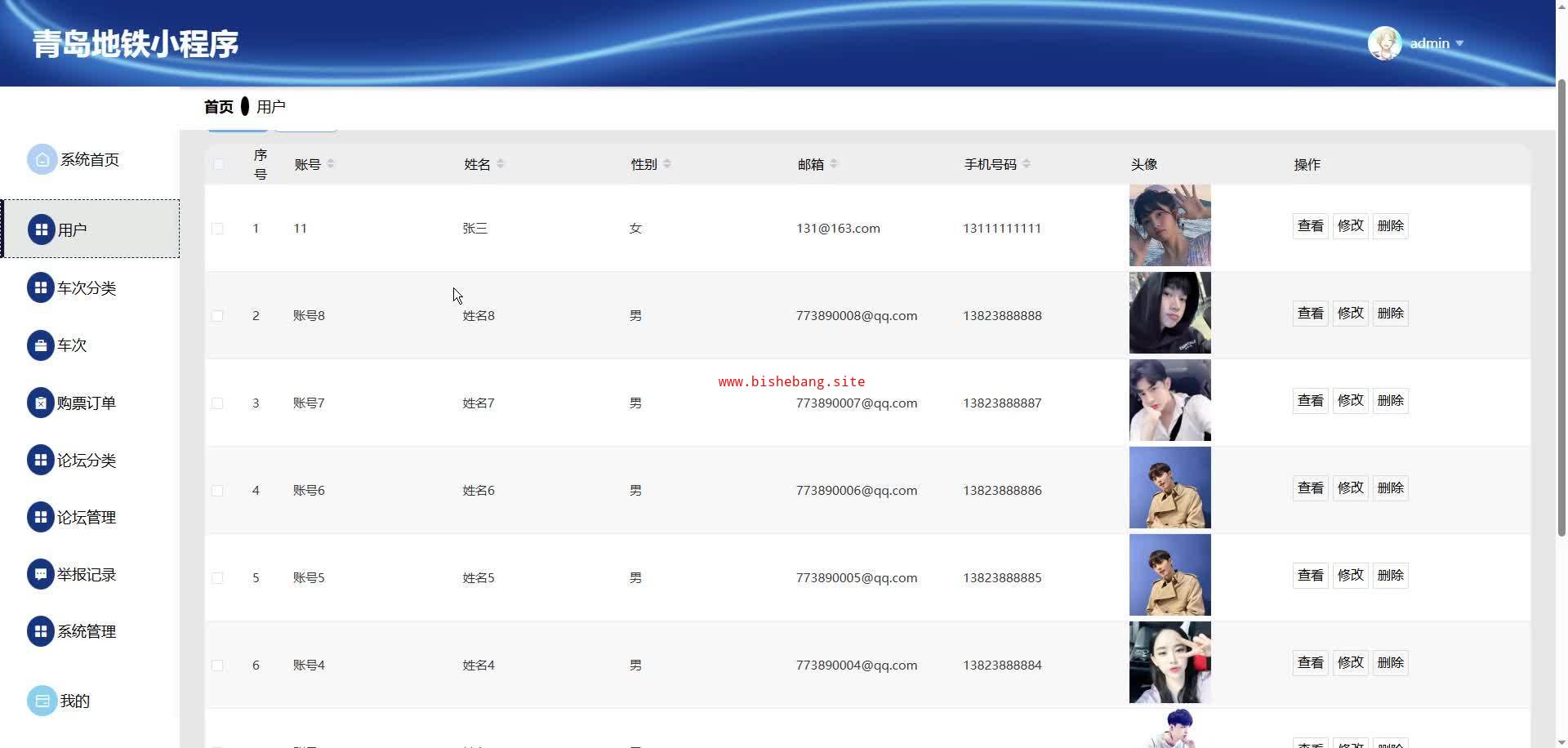
Task: Click the chat bubble icon beside 举报记录
Action: click(41, 574)
